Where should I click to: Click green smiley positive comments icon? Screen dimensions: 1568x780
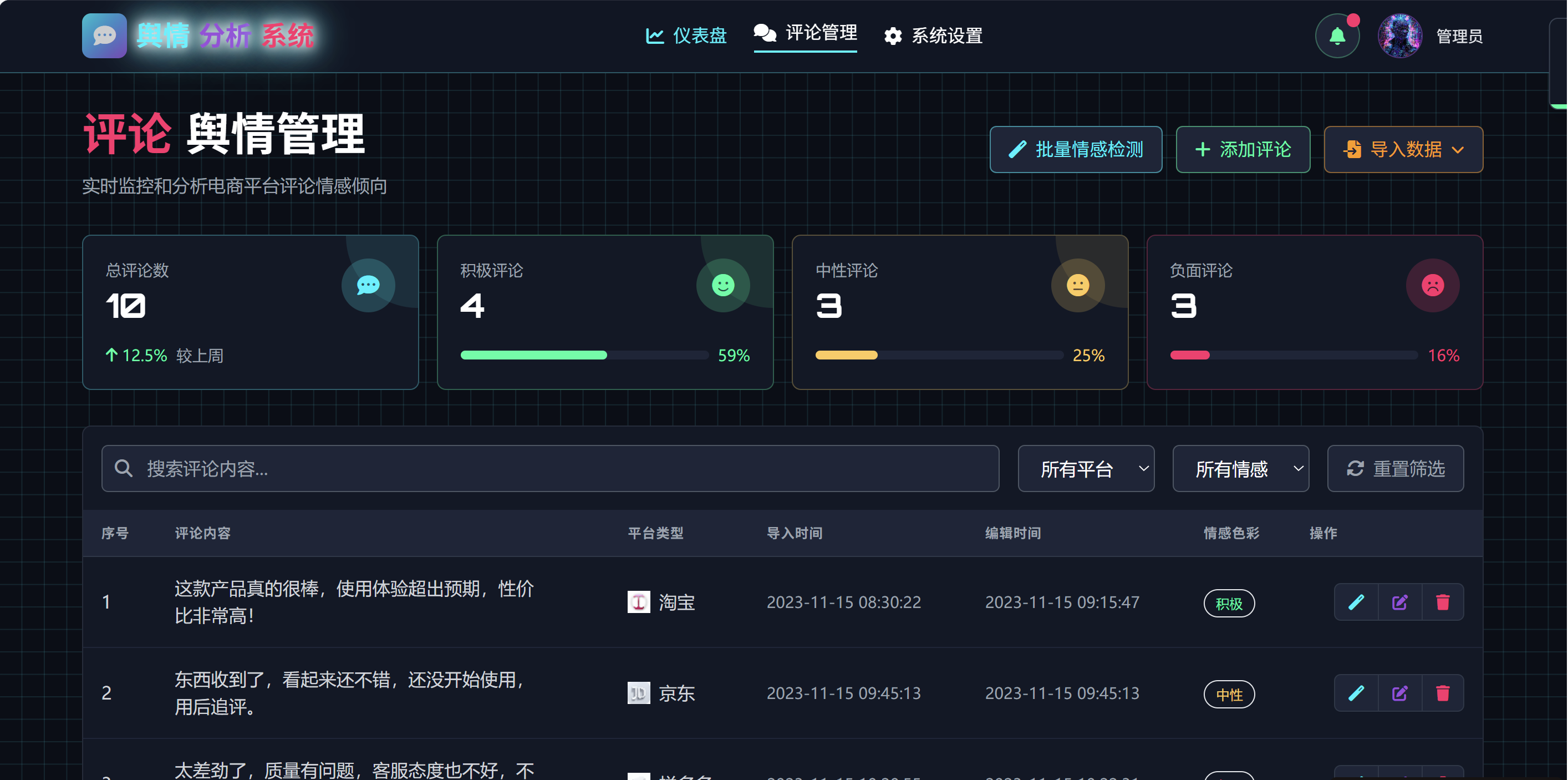coord(722,285)
